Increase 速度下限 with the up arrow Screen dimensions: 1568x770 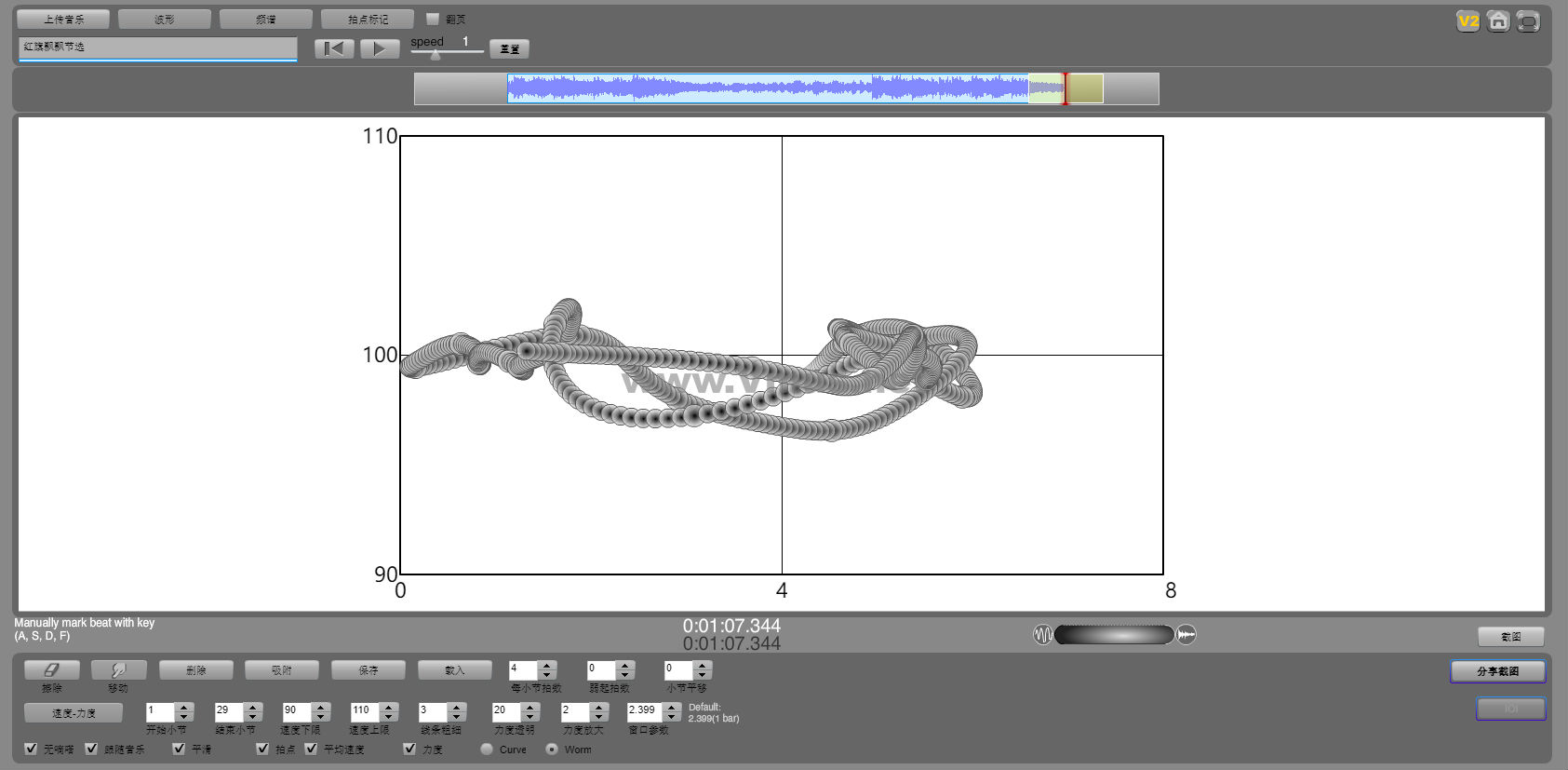(x=321, y=708)
